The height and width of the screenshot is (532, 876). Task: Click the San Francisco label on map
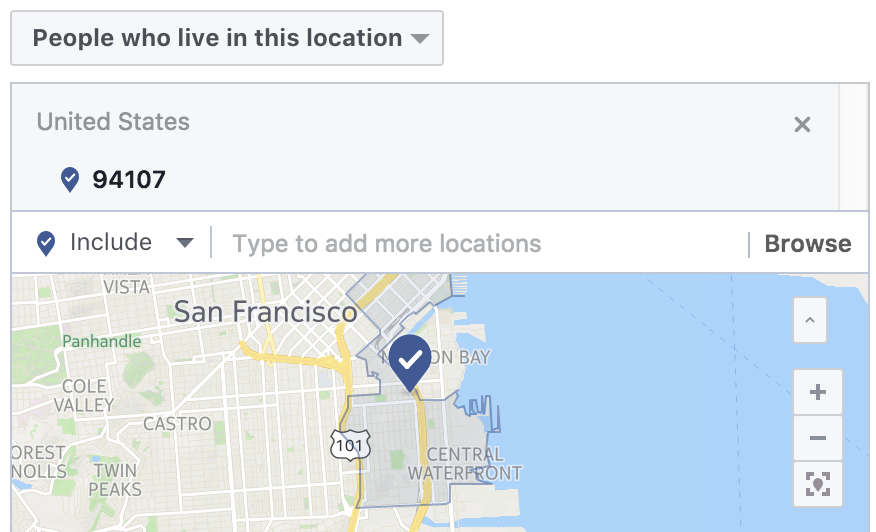pos(265,312)
